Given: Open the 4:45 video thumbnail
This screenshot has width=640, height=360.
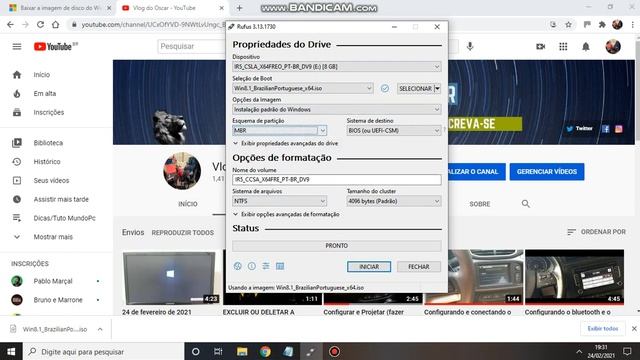Looking at the screenshot, I should [574, 278].
